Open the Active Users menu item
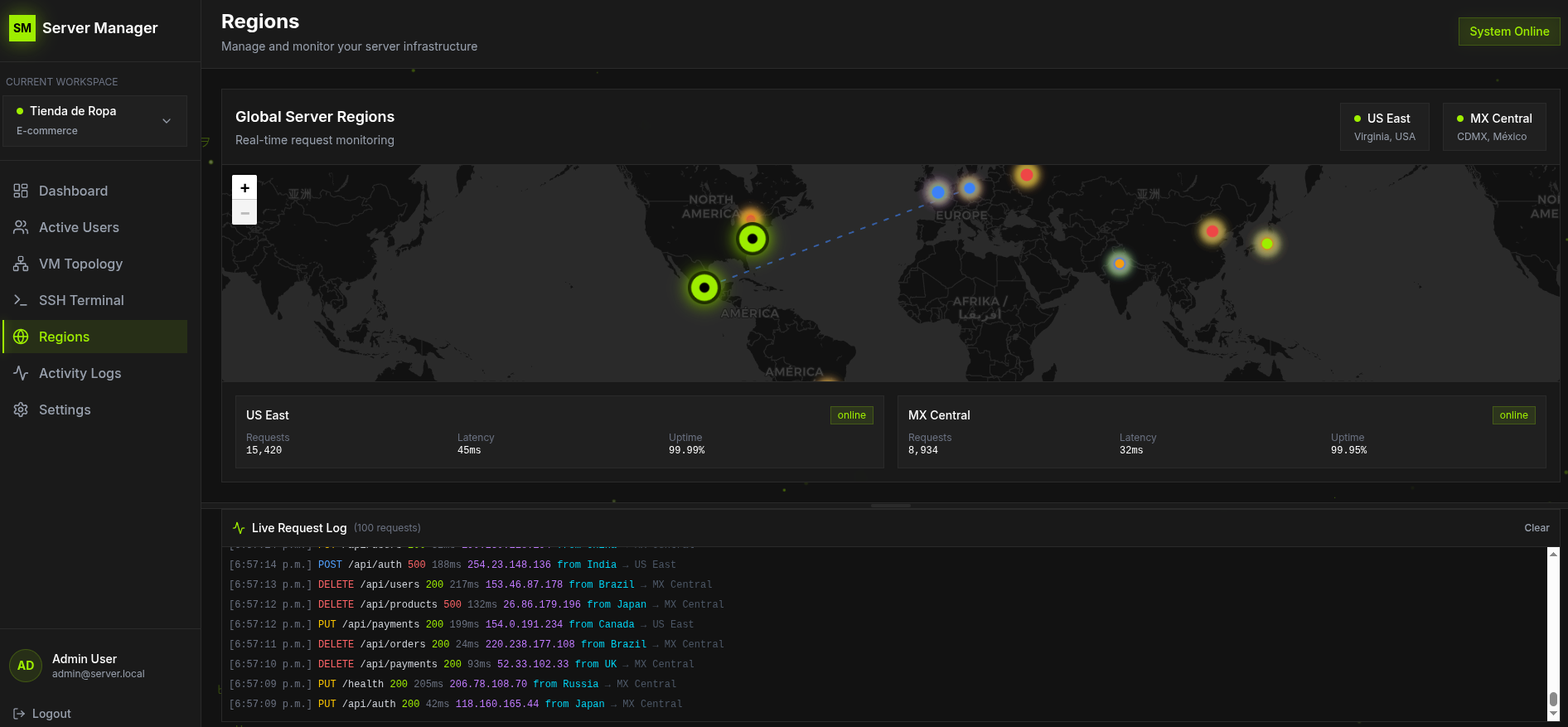The height and width of the screenshot is (727, 1568). click(x=94, y=227)
